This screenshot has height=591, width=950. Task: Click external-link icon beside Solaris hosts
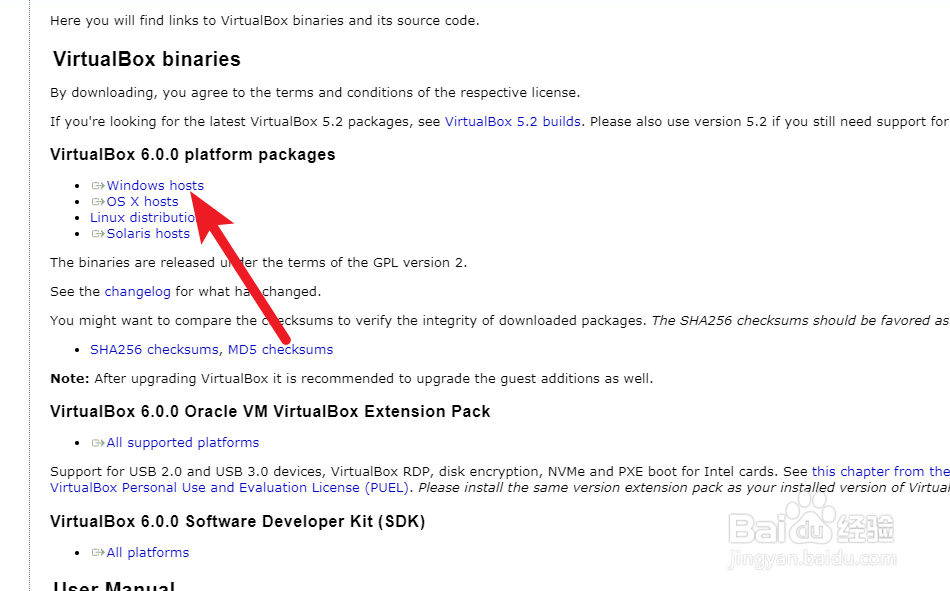(98, 233)
